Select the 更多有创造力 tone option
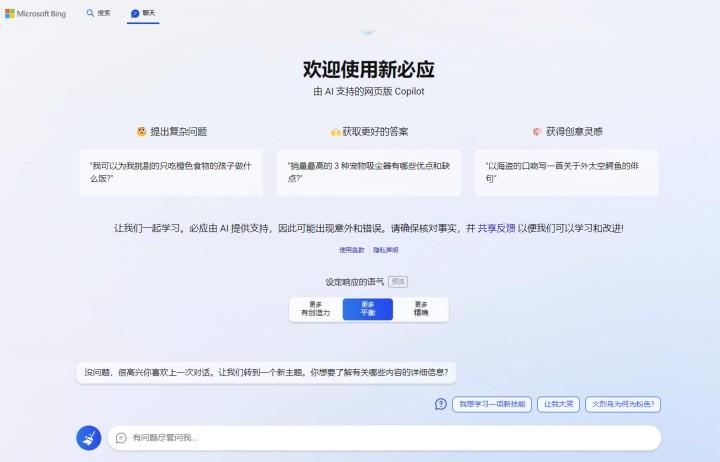 (315, 309)
